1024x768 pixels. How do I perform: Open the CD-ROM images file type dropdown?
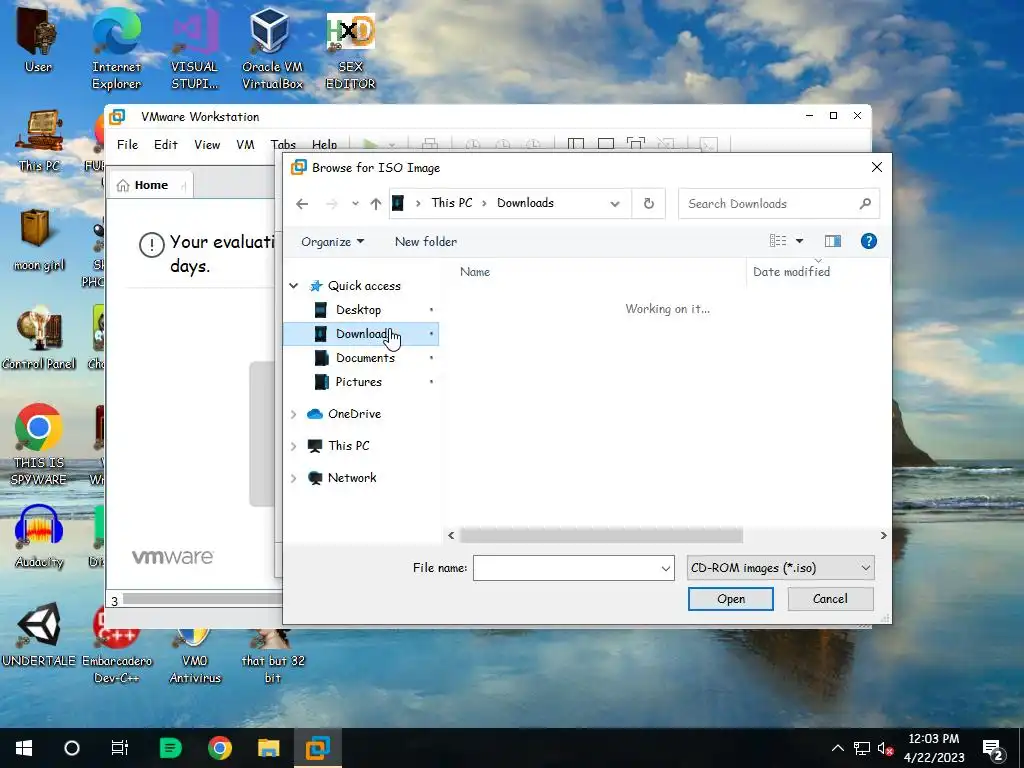pyautogui.click(x=780, y=568)
